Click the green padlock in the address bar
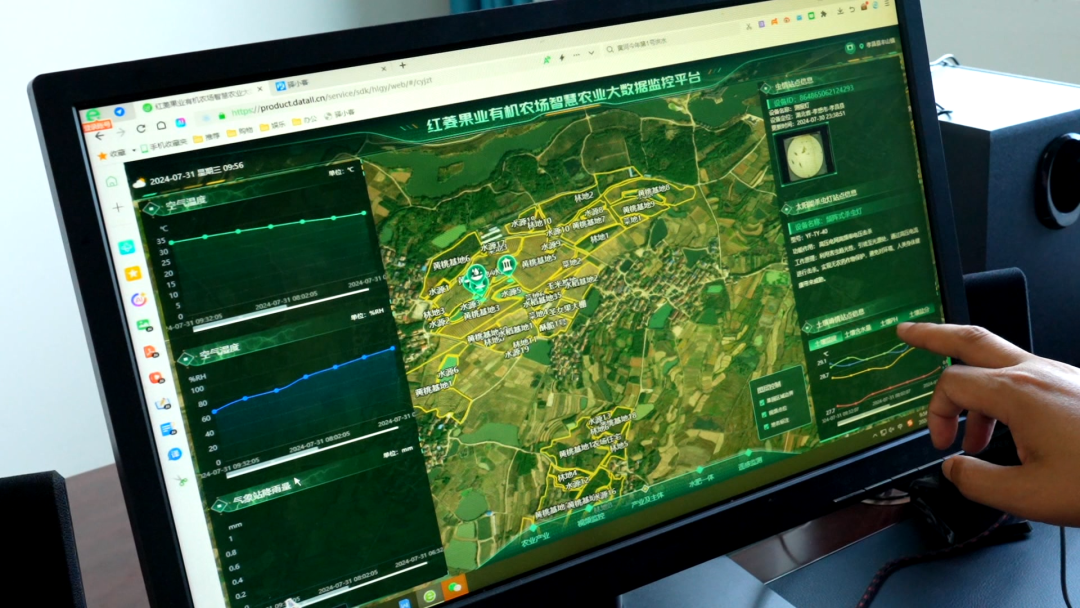1080x608 pixels. coord(222,114)
